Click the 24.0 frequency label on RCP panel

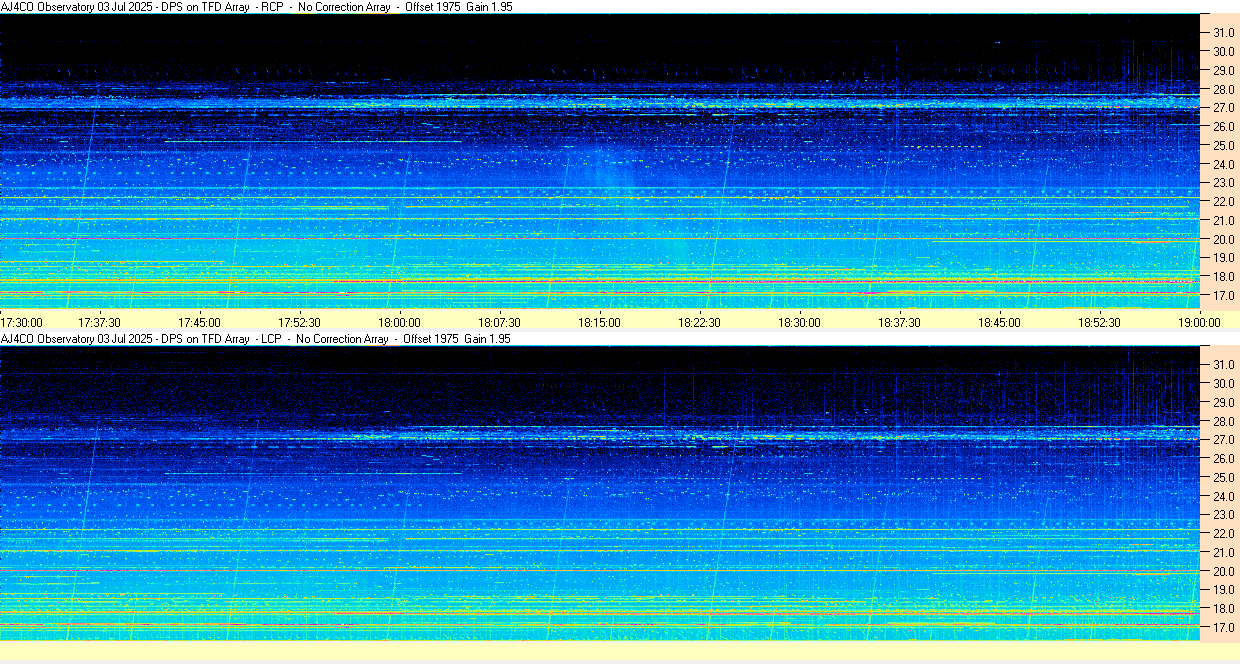[1222, 165]
